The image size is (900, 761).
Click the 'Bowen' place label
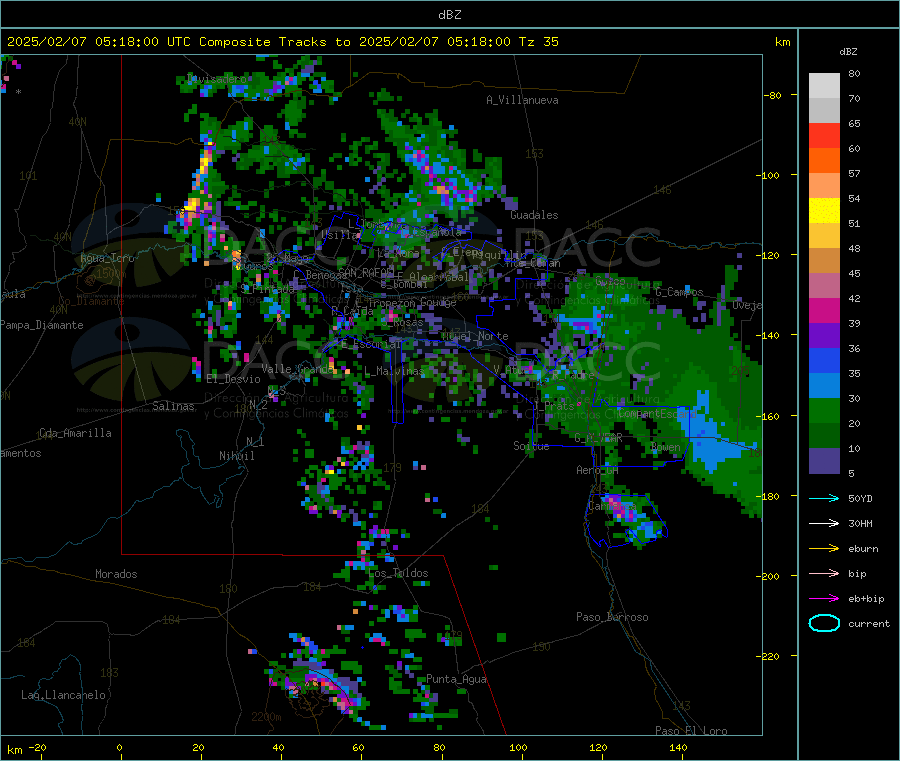click(666, 447)
